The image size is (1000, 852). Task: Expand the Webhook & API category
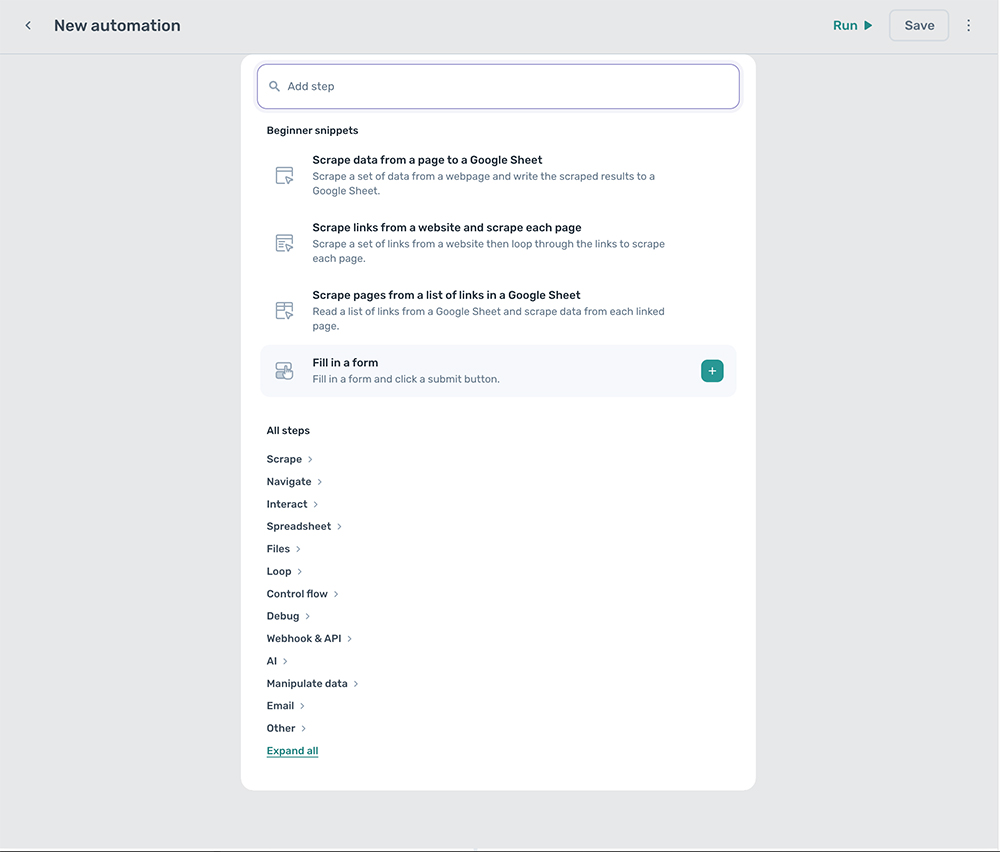pos(309,638)
